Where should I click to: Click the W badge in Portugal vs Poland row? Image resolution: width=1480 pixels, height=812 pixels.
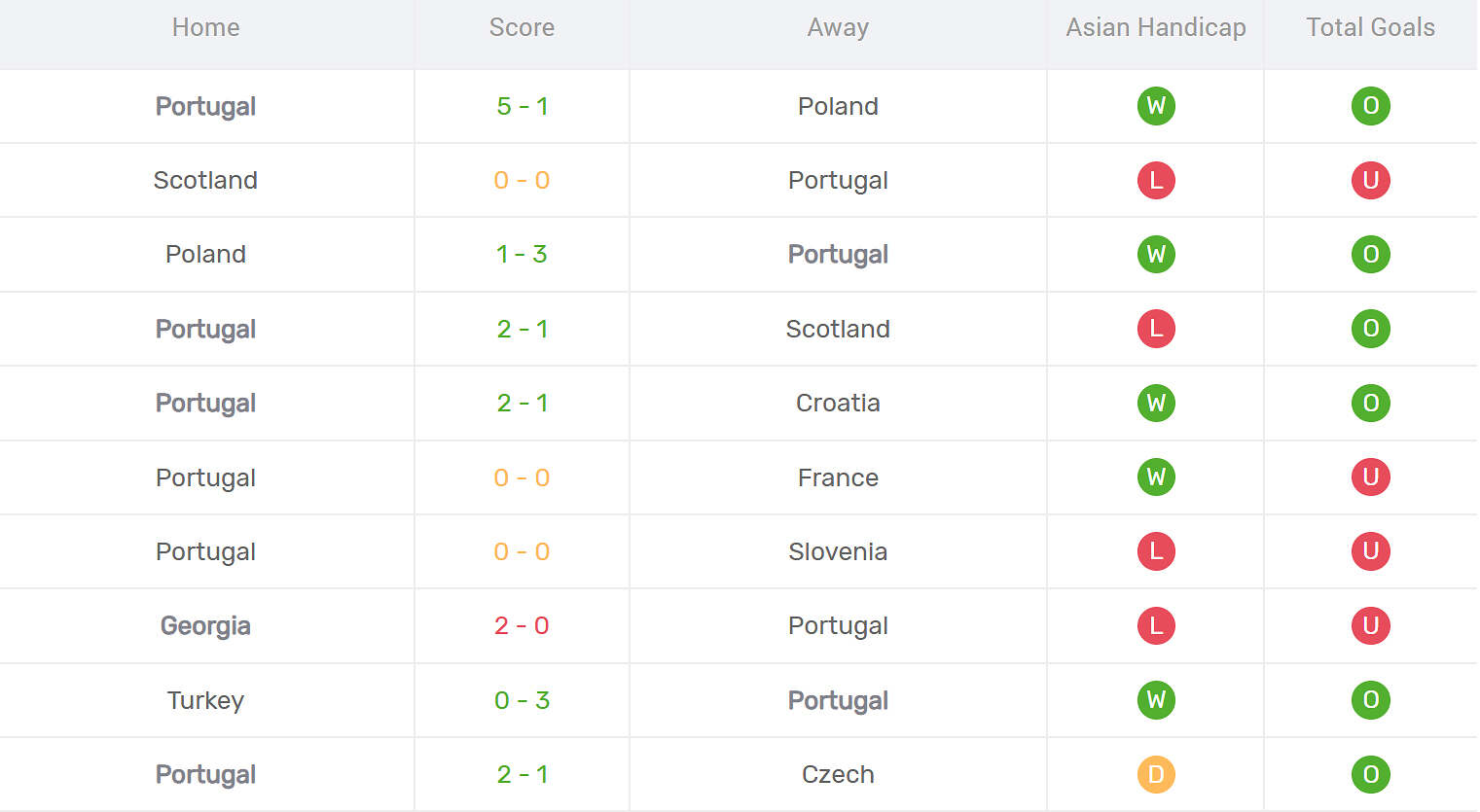click(1156, 106)
